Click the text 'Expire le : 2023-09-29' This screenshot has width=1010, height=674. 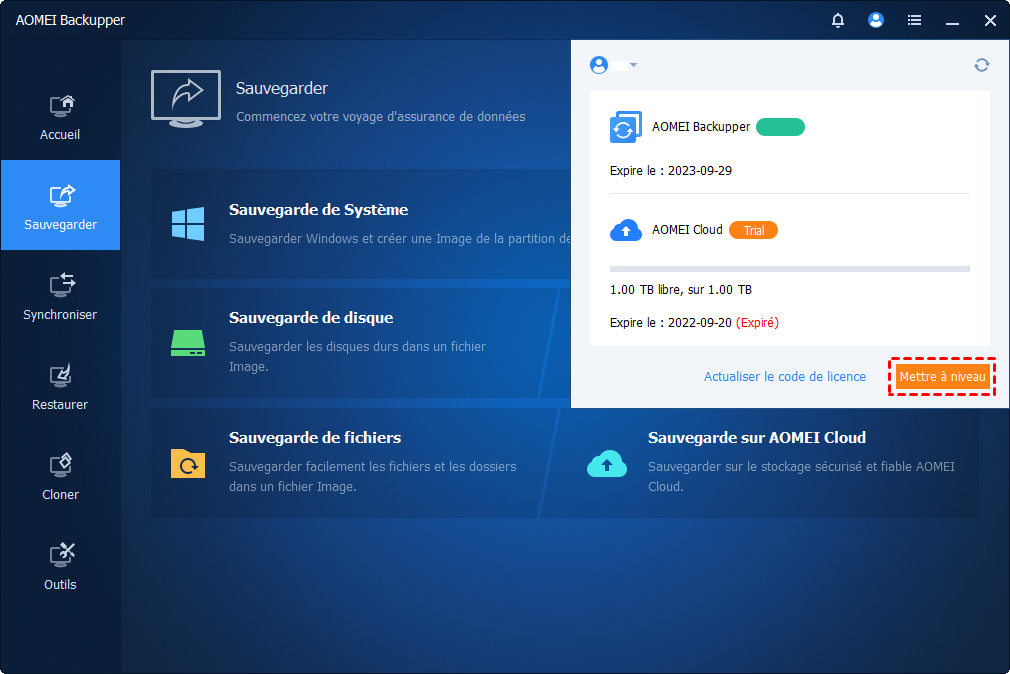pos(671,171)
